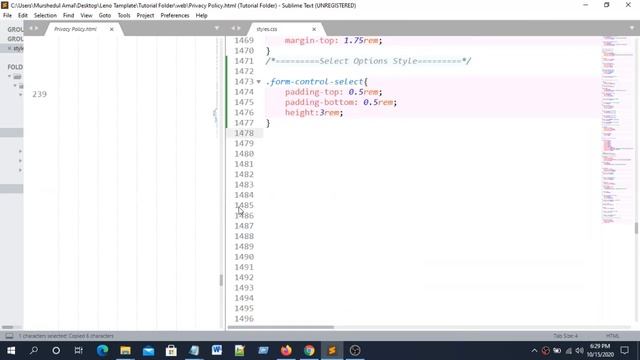The width and height of the screenshot is (640, 360).
Task: Show hidden system tray icons
Action: click(534, 351)
